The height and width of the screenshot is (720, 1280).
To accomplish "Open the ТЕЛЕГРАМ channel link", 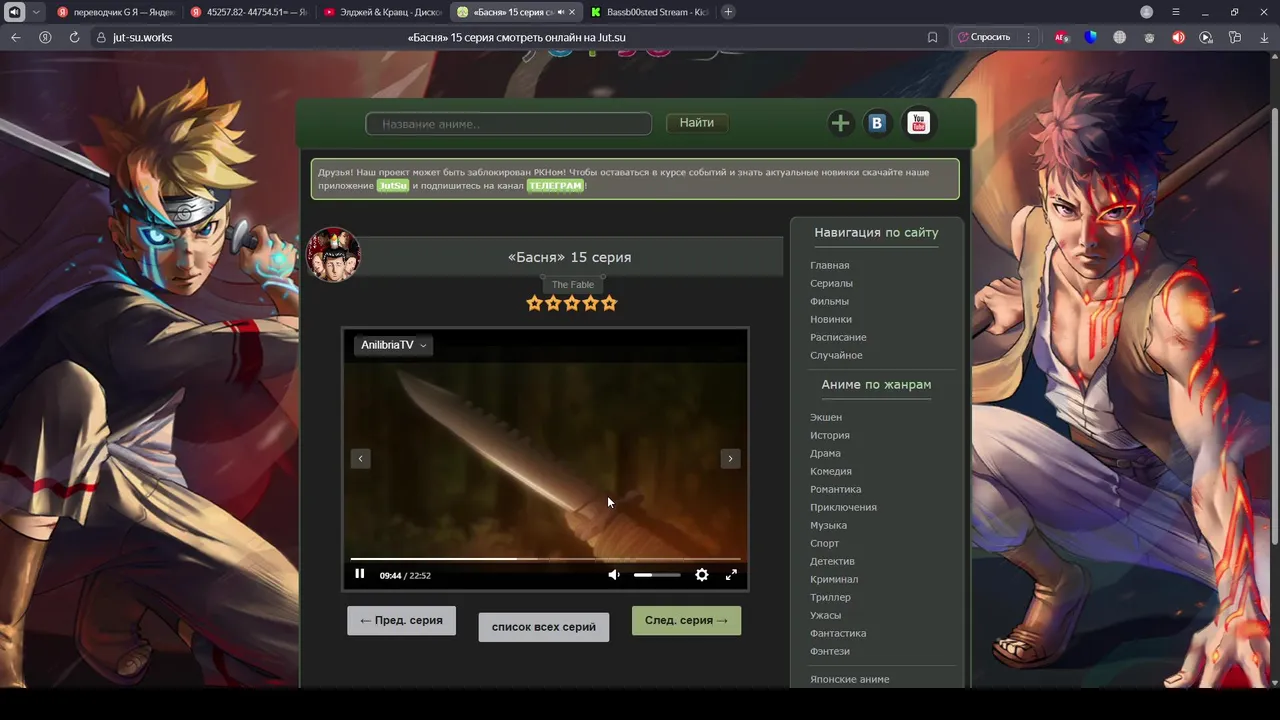I will coord(555,186).
